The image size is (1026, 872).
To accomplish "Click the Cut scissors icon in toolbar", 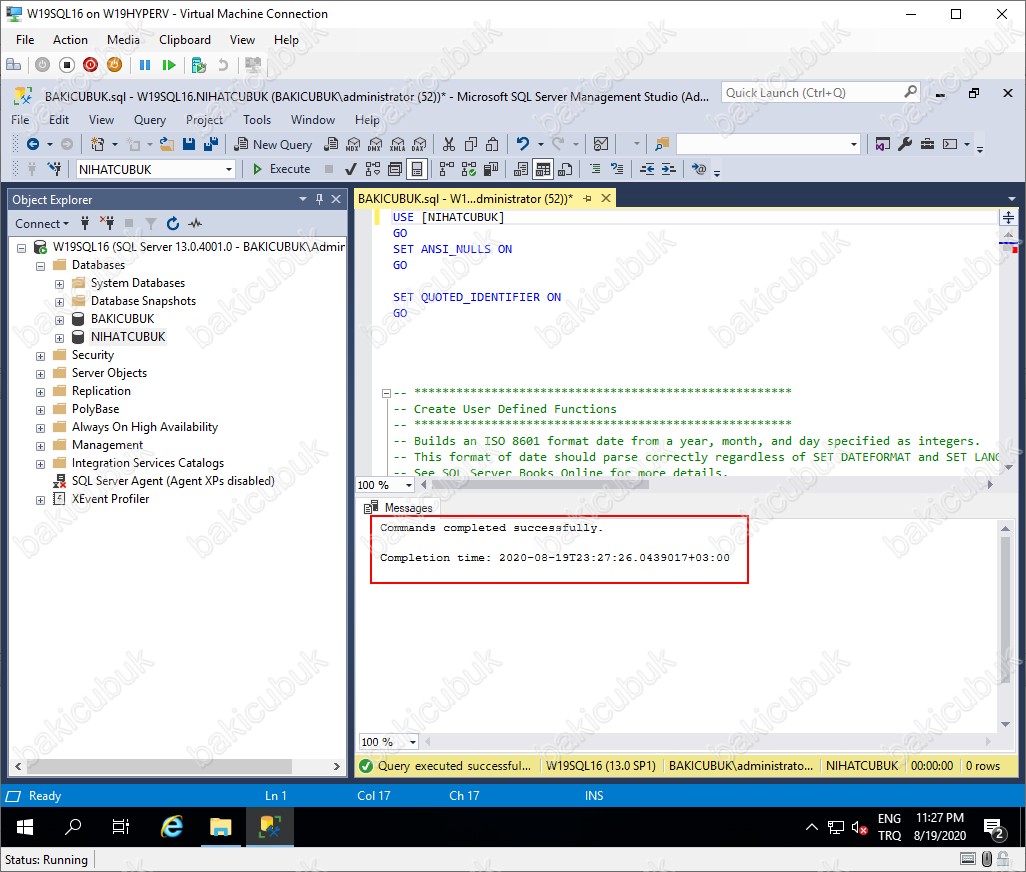I will point(448,145).
